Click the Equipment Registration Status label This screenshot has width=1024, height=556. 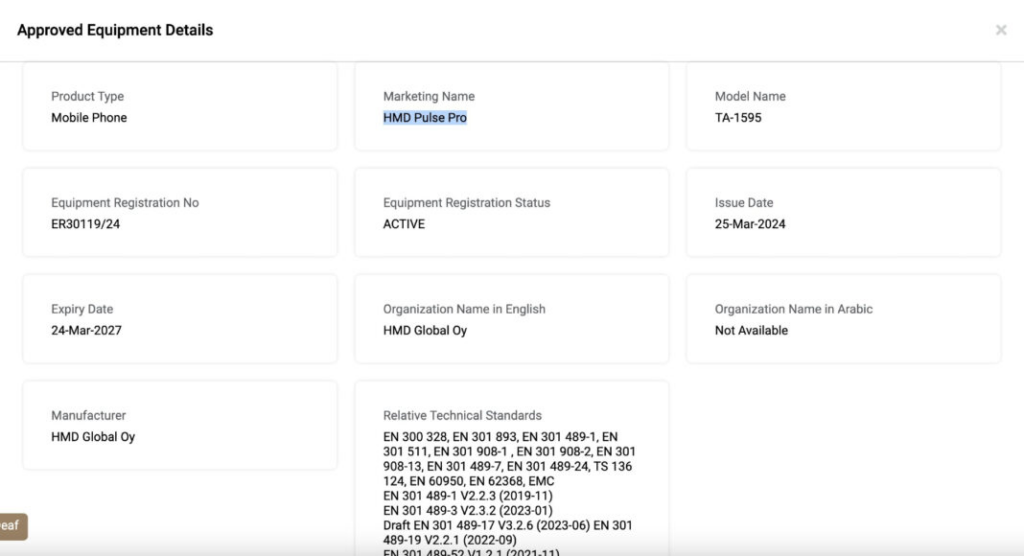[x=466, y=203]
